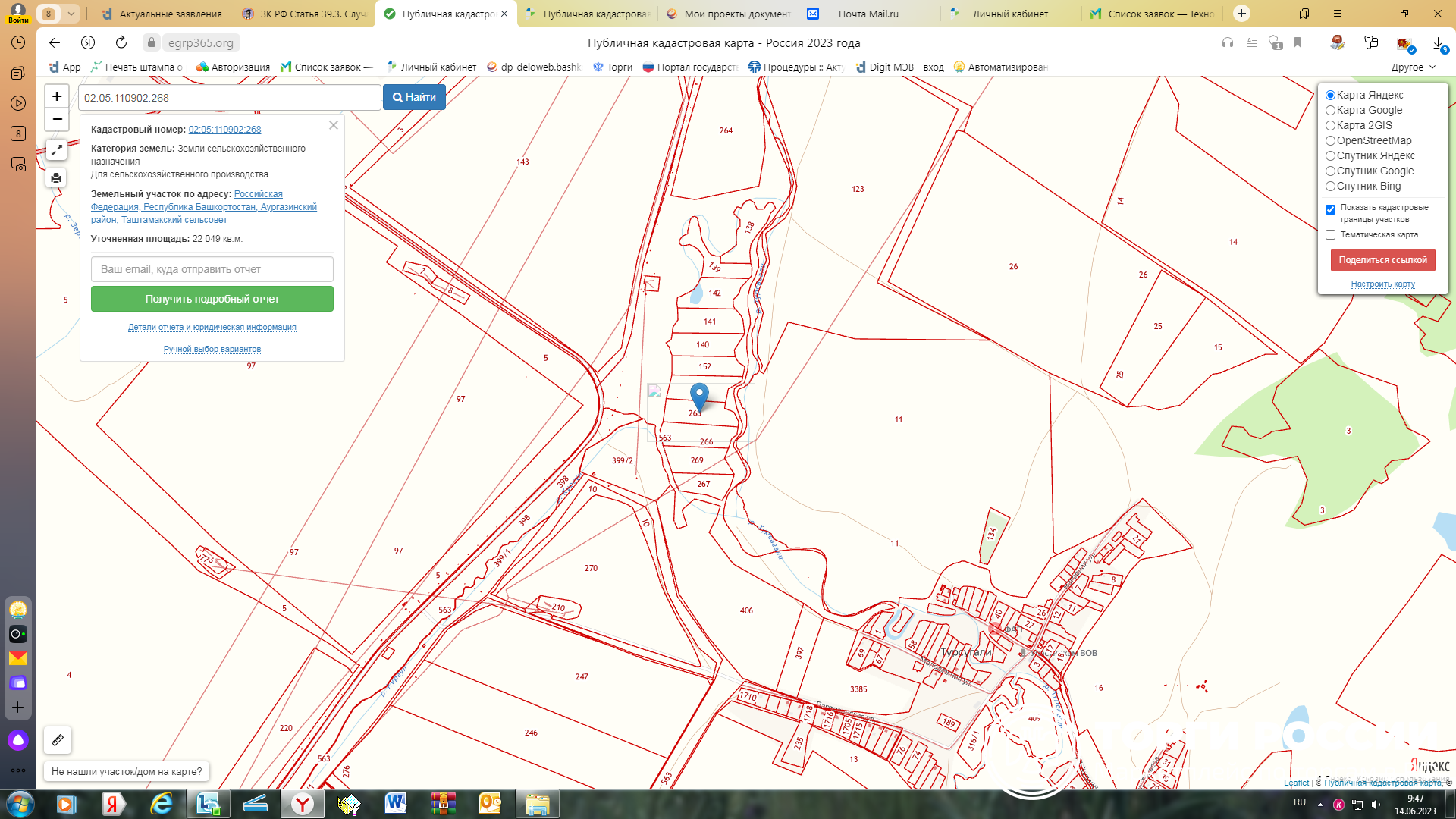
Task: Select Карта Яндекс radio option
Action: tap(1330, 96)
